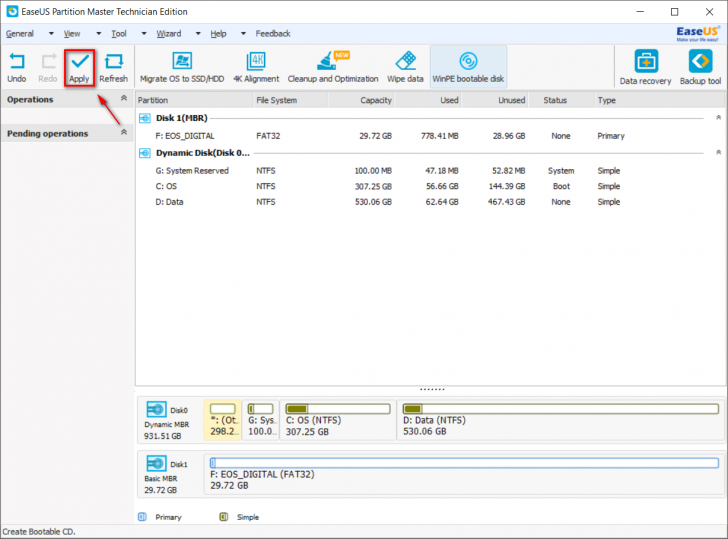Screen dimensions: 728x539
Task: Select the D: Data partition row
Action: 431,202
